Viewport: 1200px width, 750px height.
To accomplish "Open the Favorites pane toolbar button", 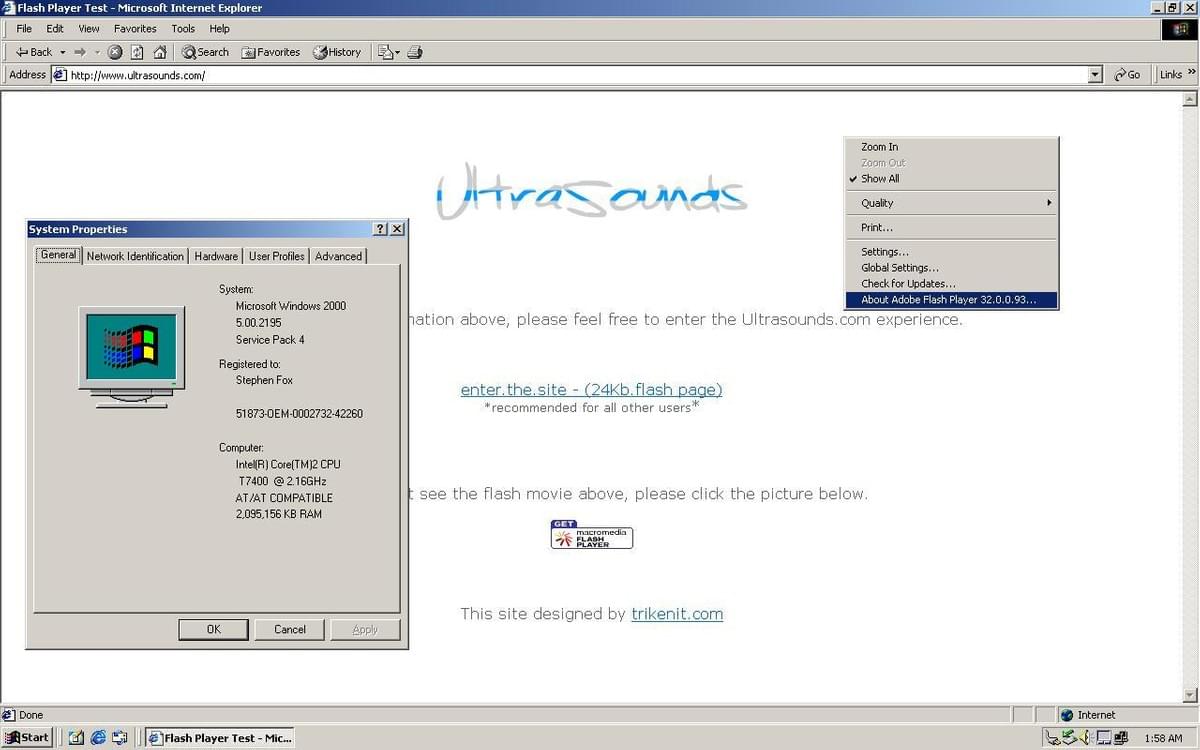I will (270, 52).
